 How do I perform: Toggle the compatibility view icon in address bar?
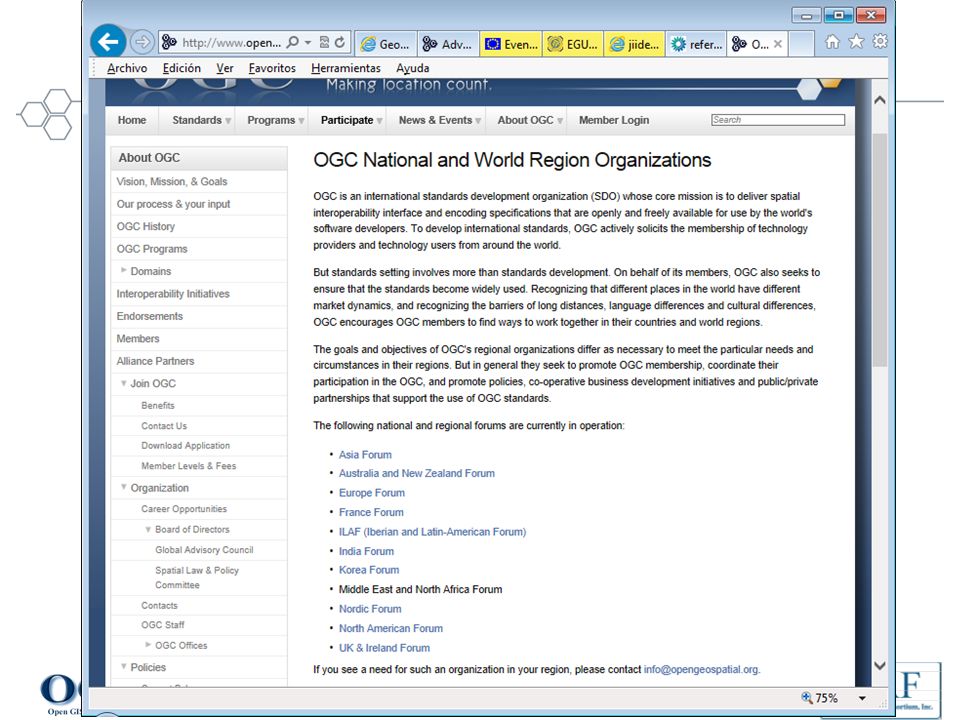[324, 42]
